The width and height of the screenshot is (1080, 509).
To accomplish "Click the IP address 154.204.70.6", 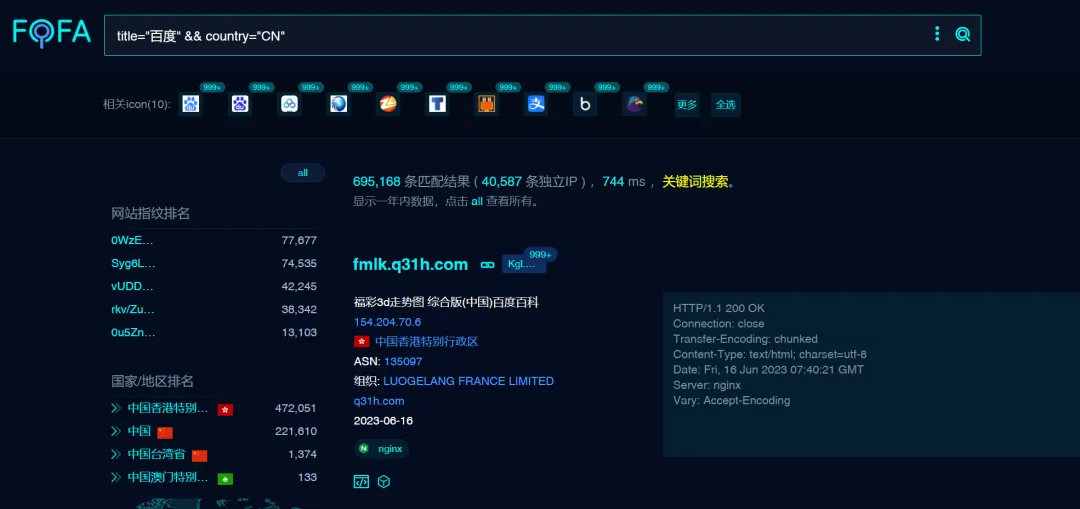I will click(387, 322).
